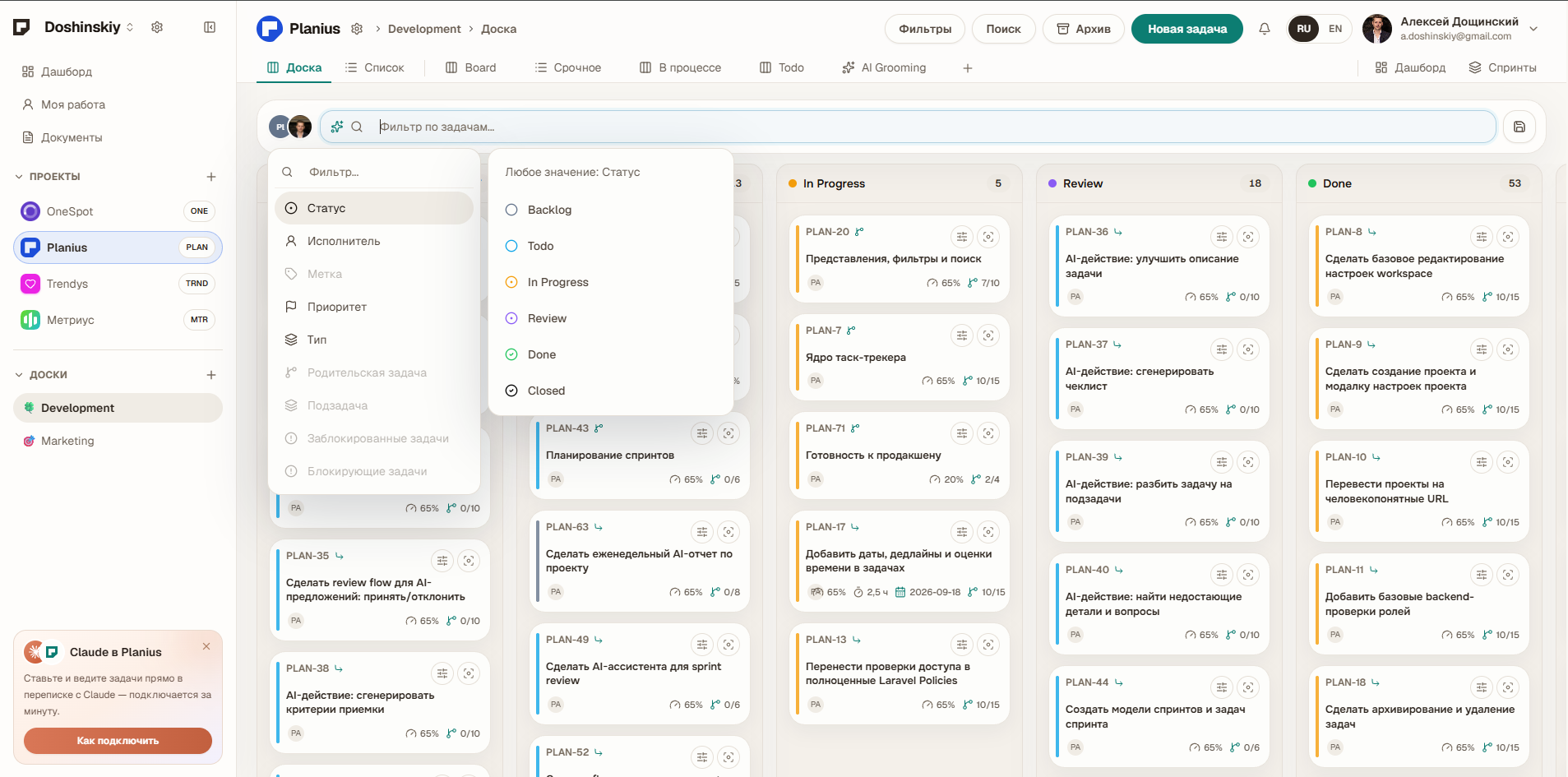Open settings icon on PLAN-10 card
The width and height of the screenshot is (1568, 777).
1482,462
